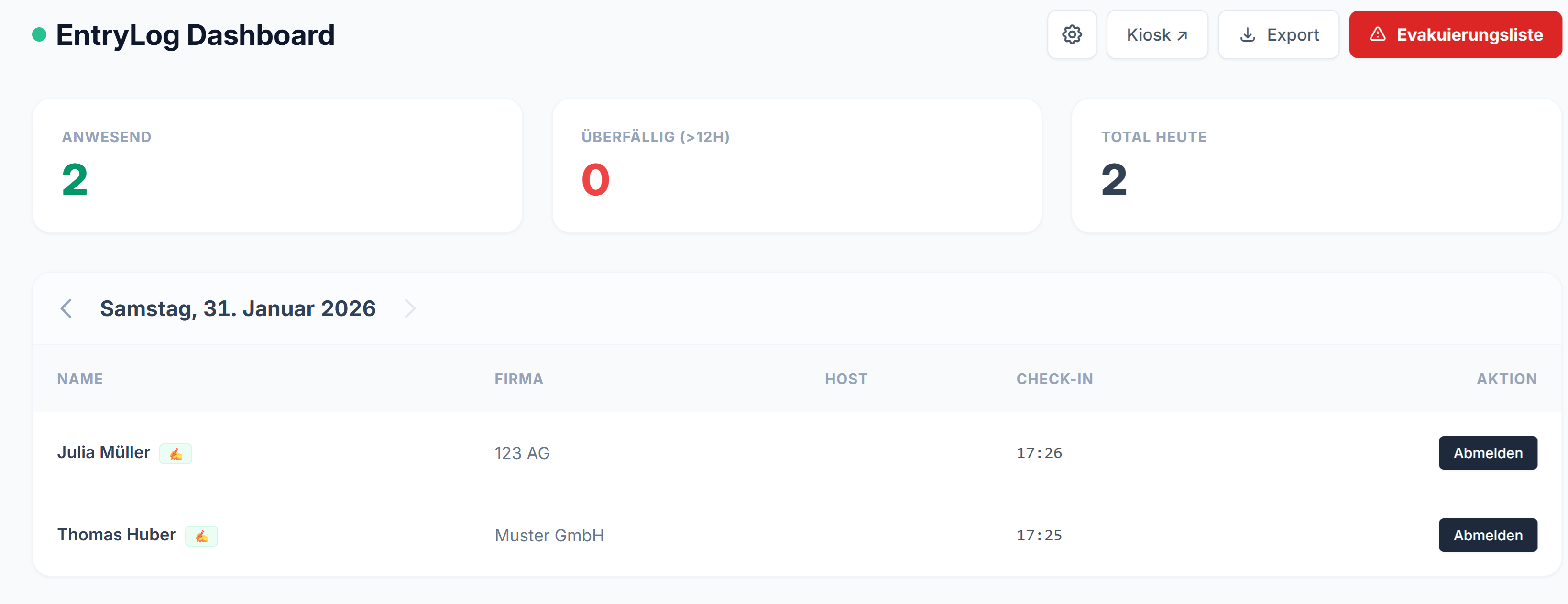Click the Total Heute card

tap(1316, 165)
